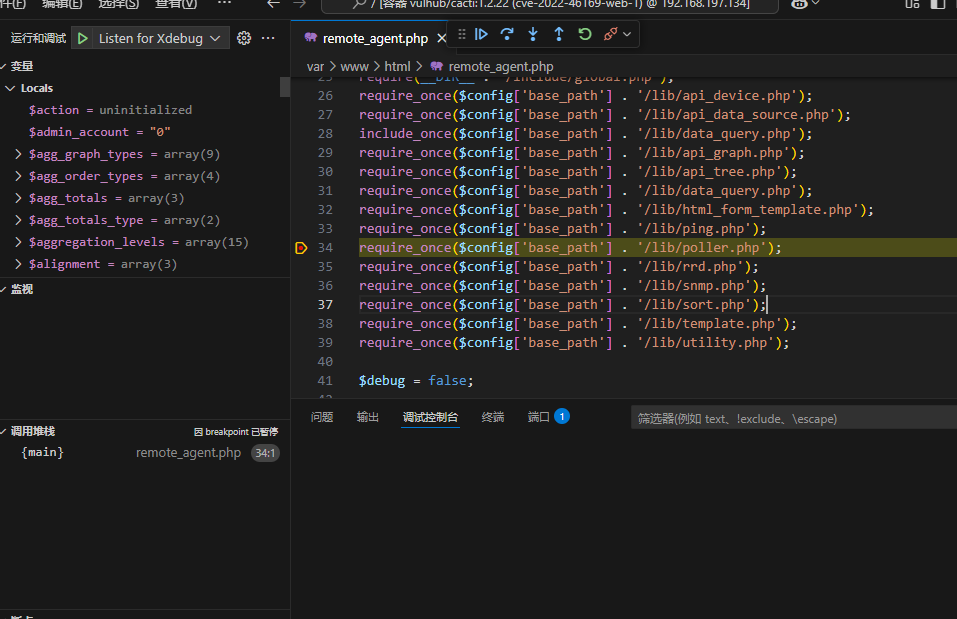Expand $agg_totals array

[x=18, y=198]
